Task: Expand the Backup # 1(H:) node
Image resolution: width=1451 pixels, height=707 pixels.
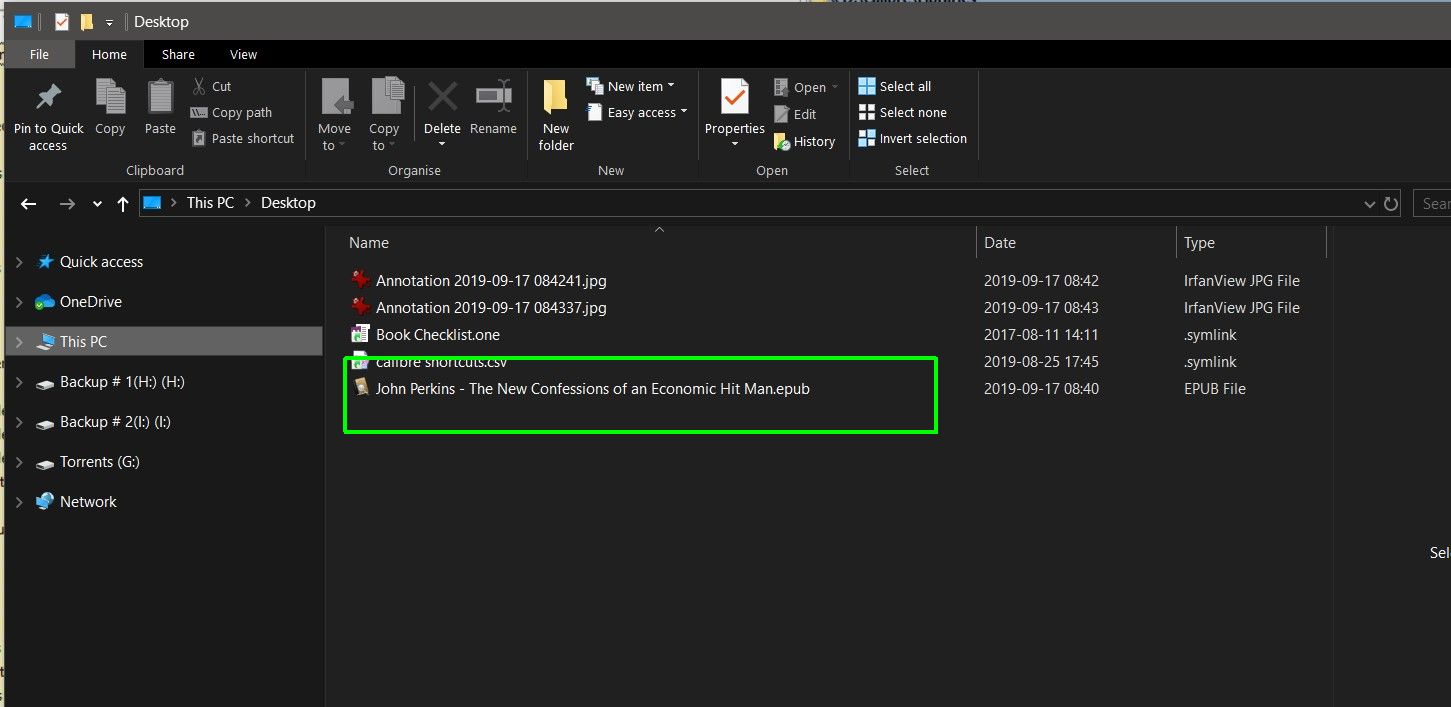Action: click(x=19, y=382)
